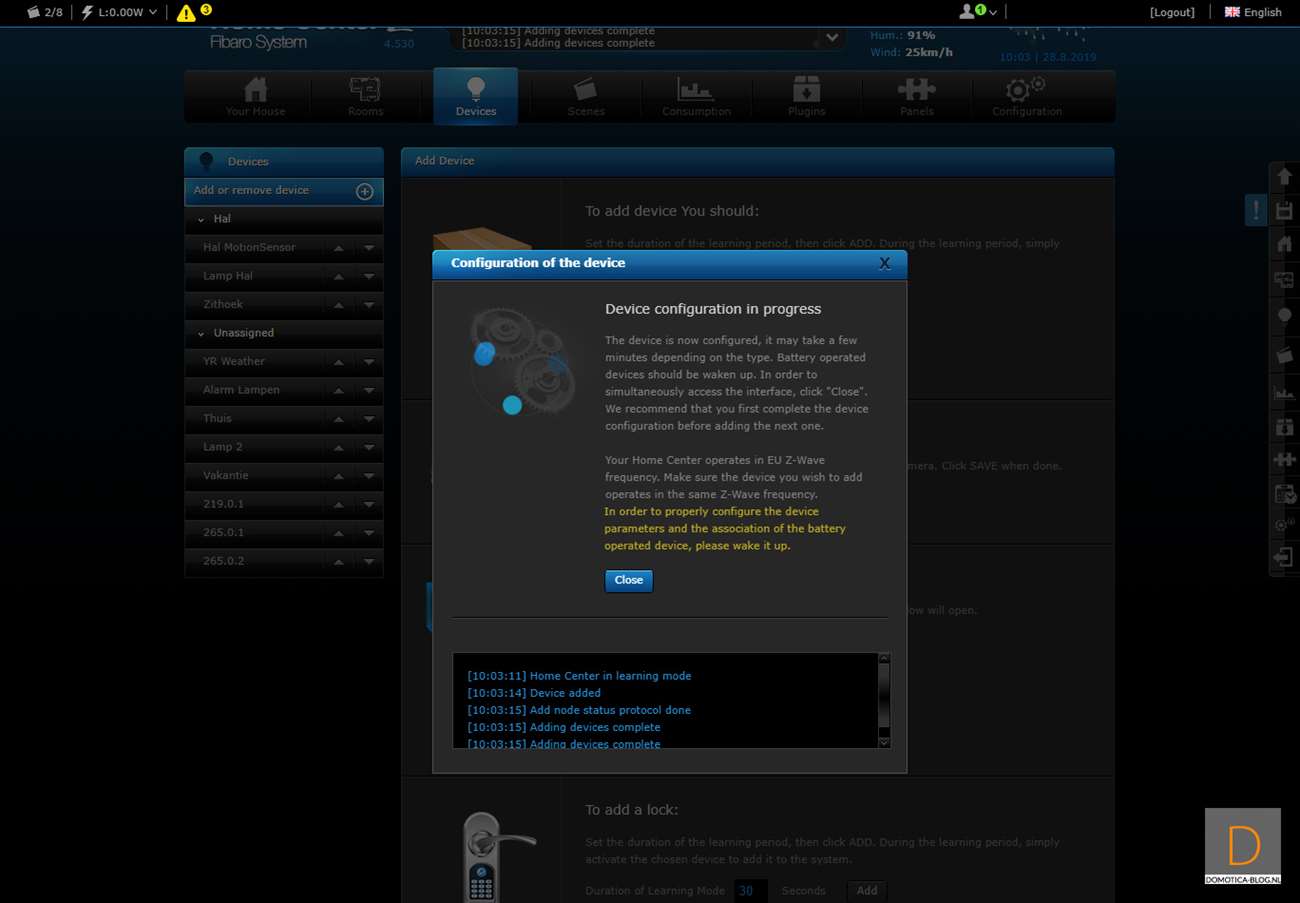Click the panels puzzle icon in right sidebar
1300x903 pixels.
click(x=1285, y=460)
